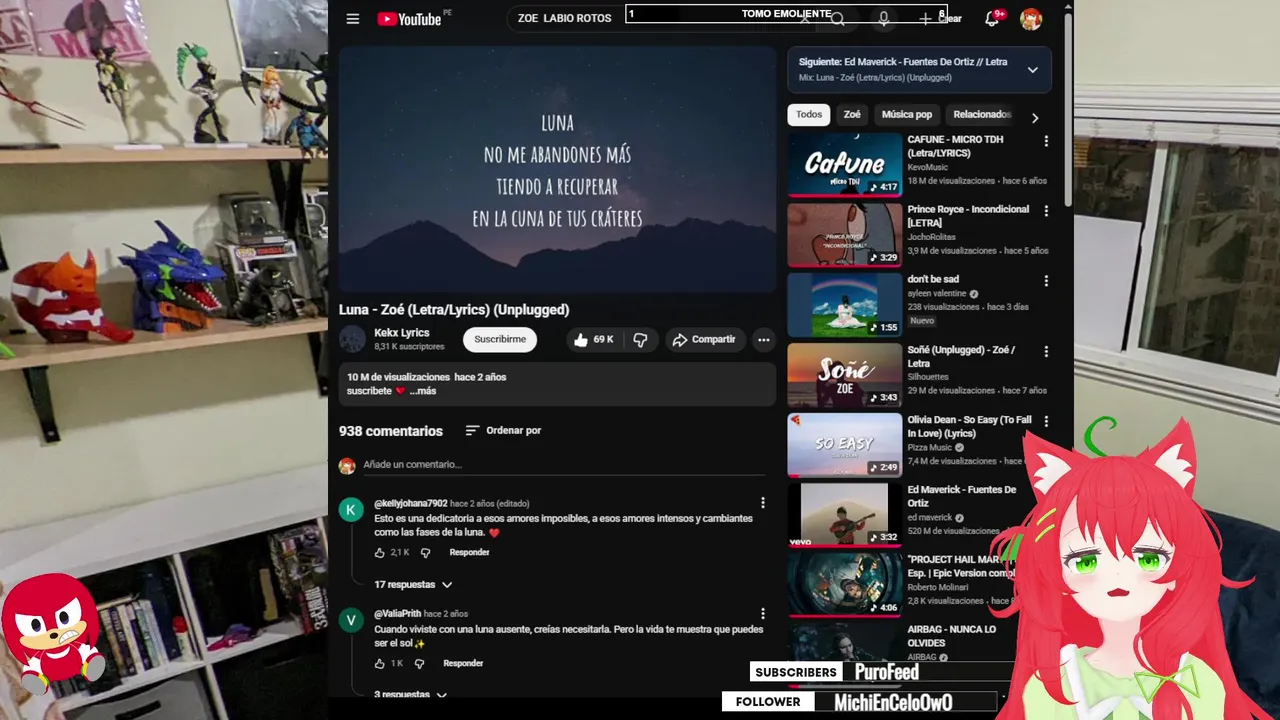Open the YouTube hamburger guide menu
1280x720 pixels.
(352, 18)
